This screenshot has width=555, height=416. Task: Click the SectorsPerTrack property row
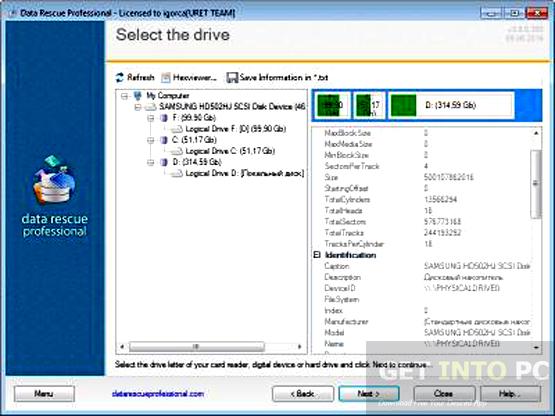(421, 166)
